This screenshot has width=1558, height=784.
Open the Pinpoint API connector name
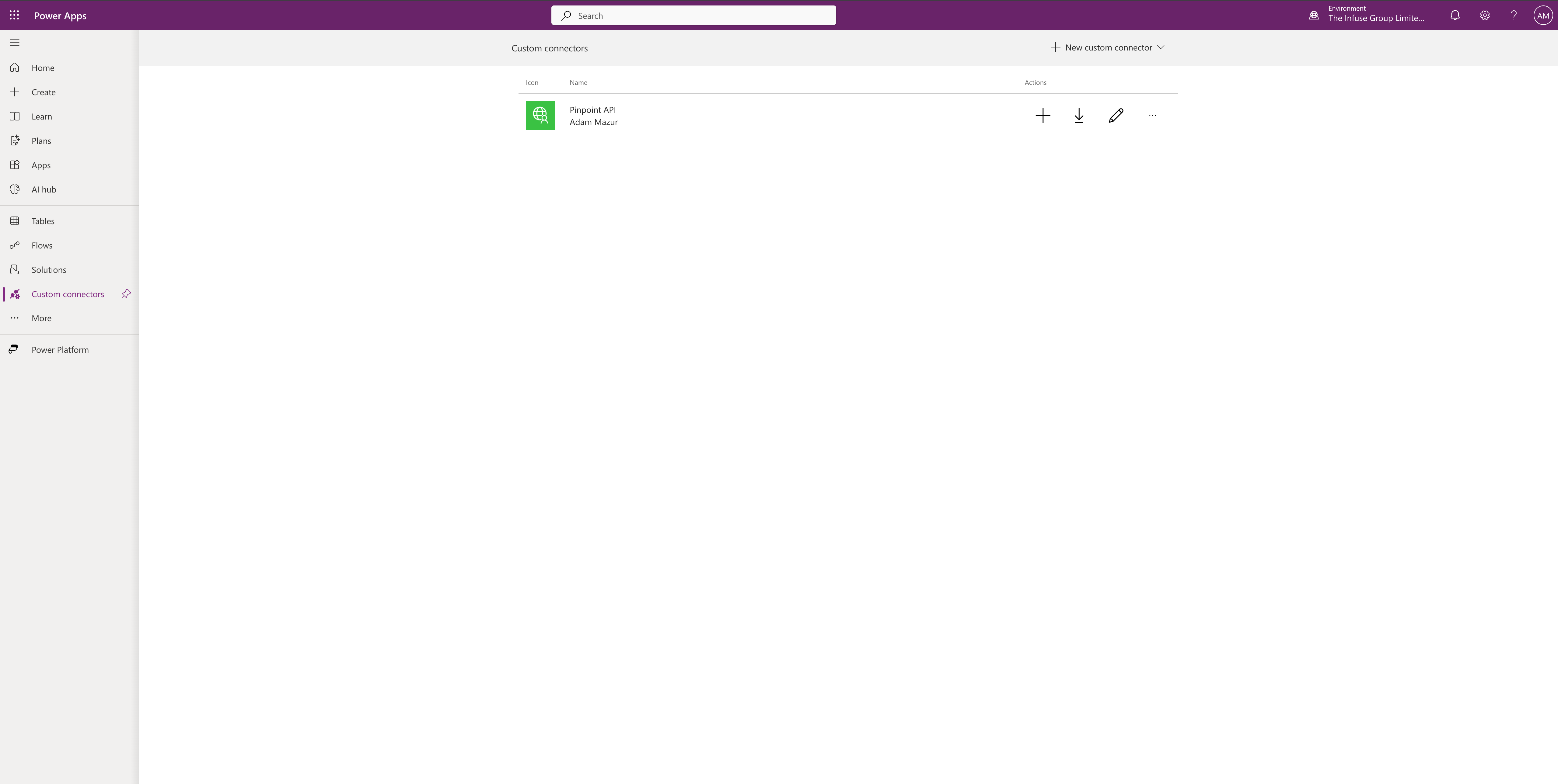(x=592, y=109)
